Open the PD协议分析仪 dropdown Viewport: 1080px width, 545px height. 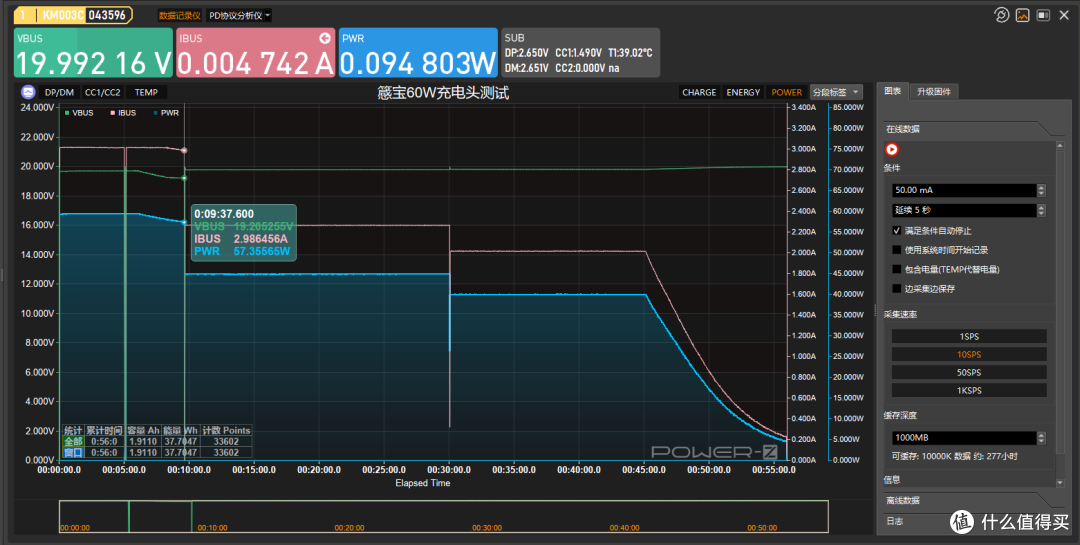coord(239,15)
